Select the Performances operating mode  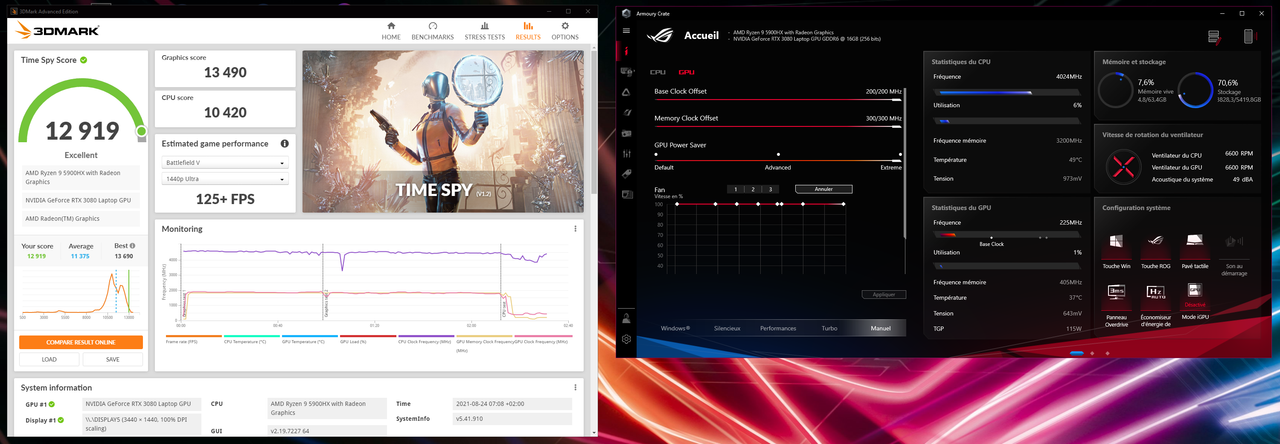click(778, 328)
